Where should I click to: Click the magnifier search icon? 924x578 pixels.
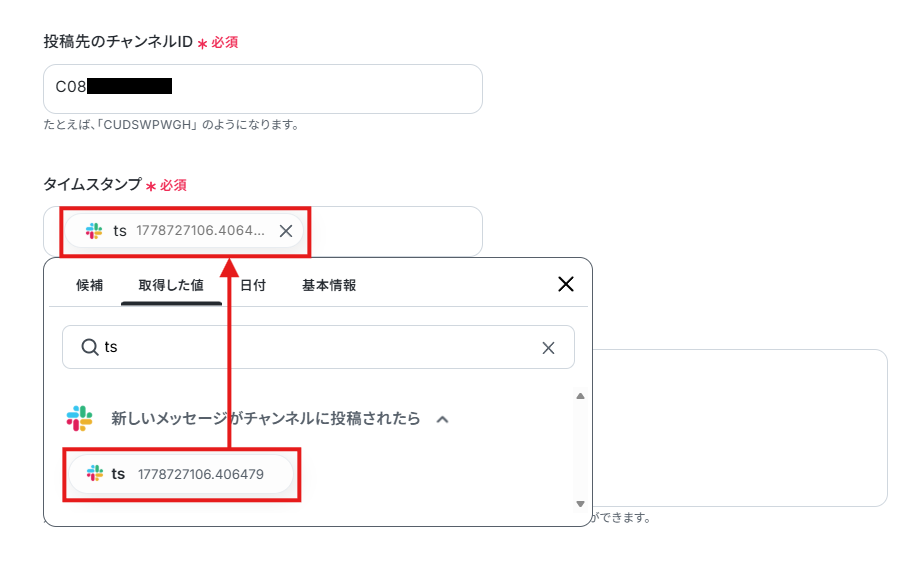[90, 347]
